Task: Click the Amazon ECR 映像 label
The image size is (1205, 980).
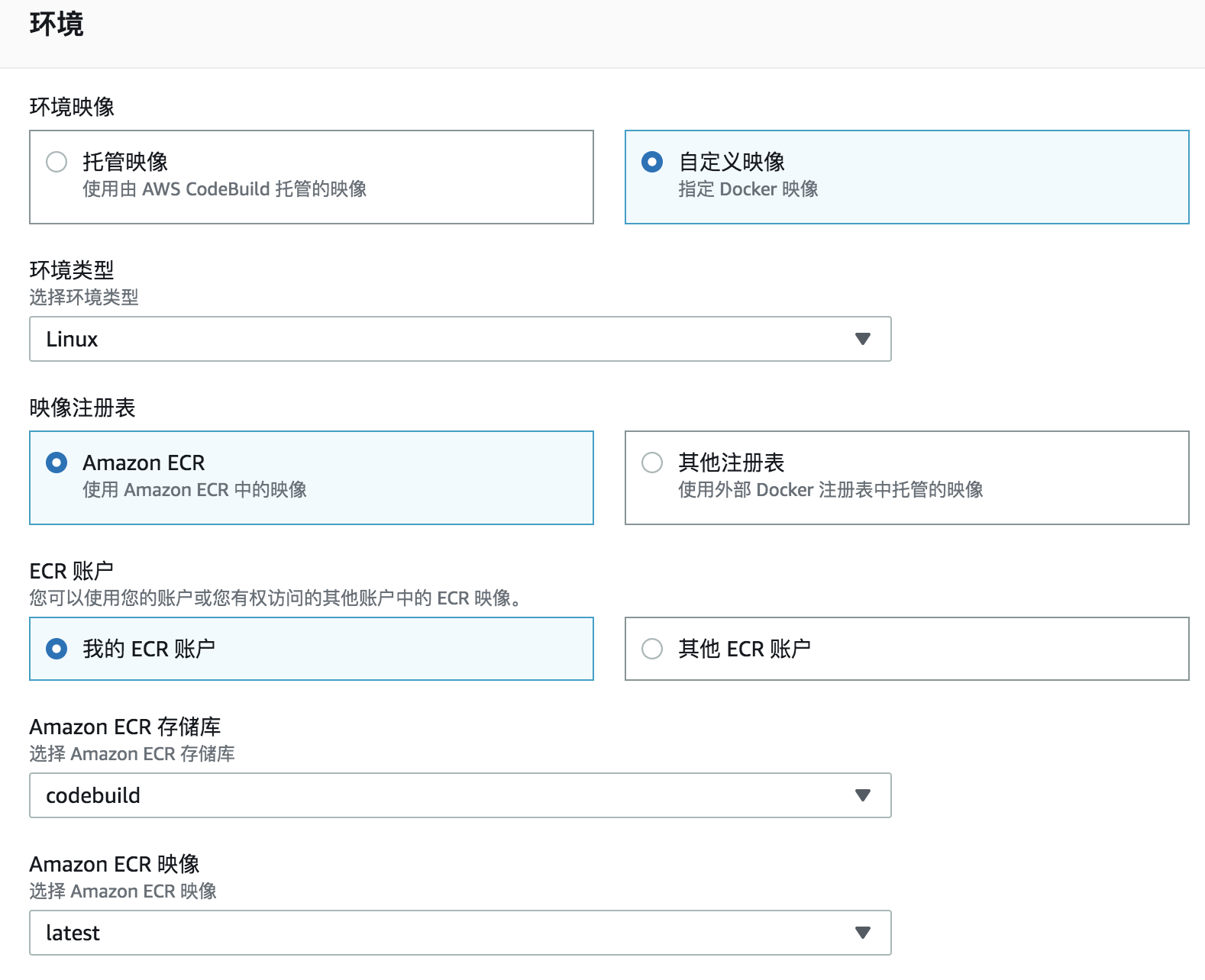Action: [115, 864]
